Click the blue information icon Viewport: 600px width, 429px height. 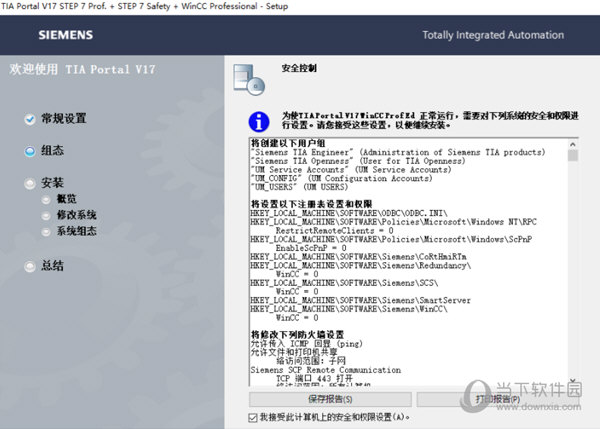coord(259,122)
